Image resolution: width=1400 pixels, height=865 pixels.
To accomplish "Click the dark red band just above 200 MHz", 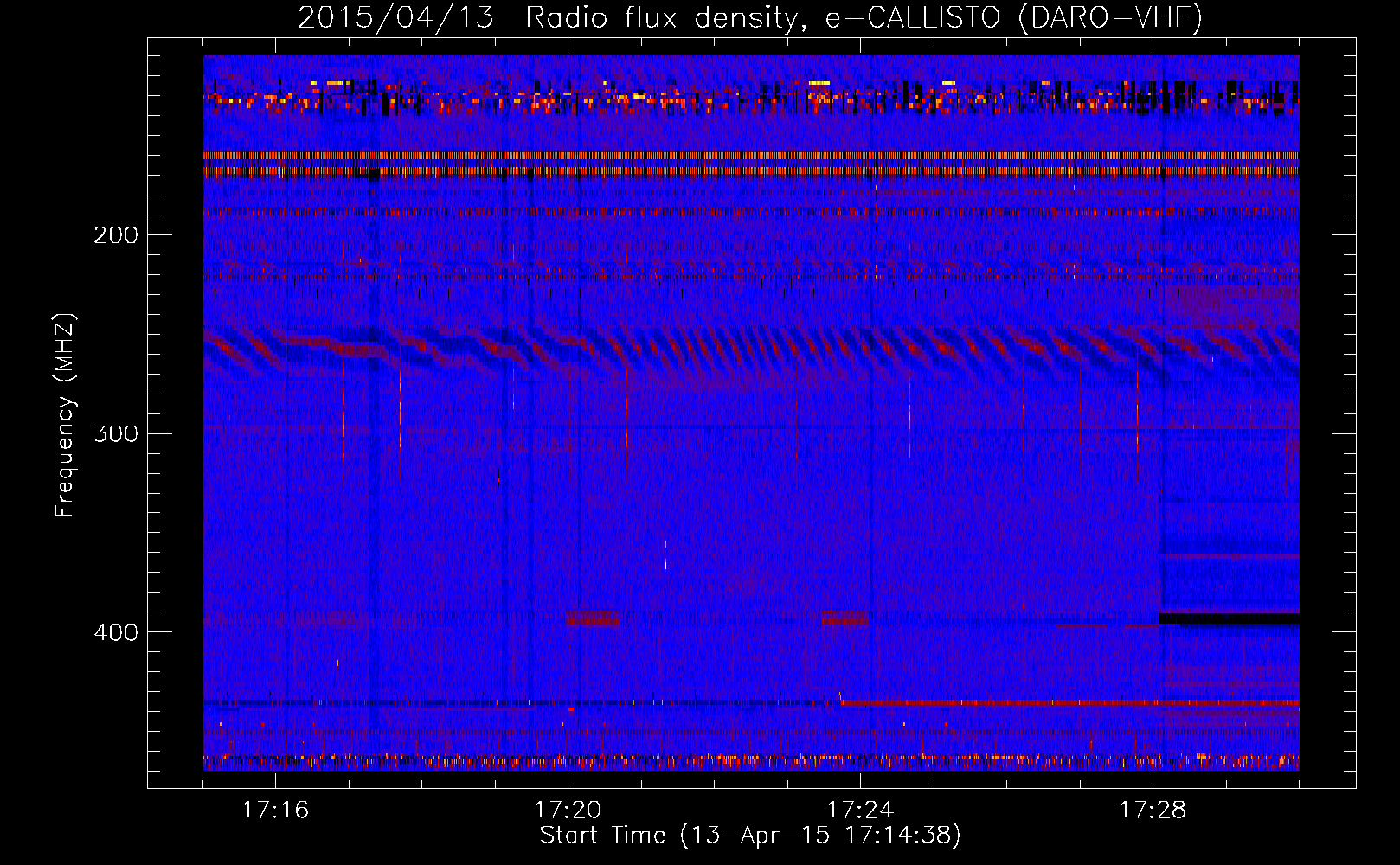I will (751, 211).
